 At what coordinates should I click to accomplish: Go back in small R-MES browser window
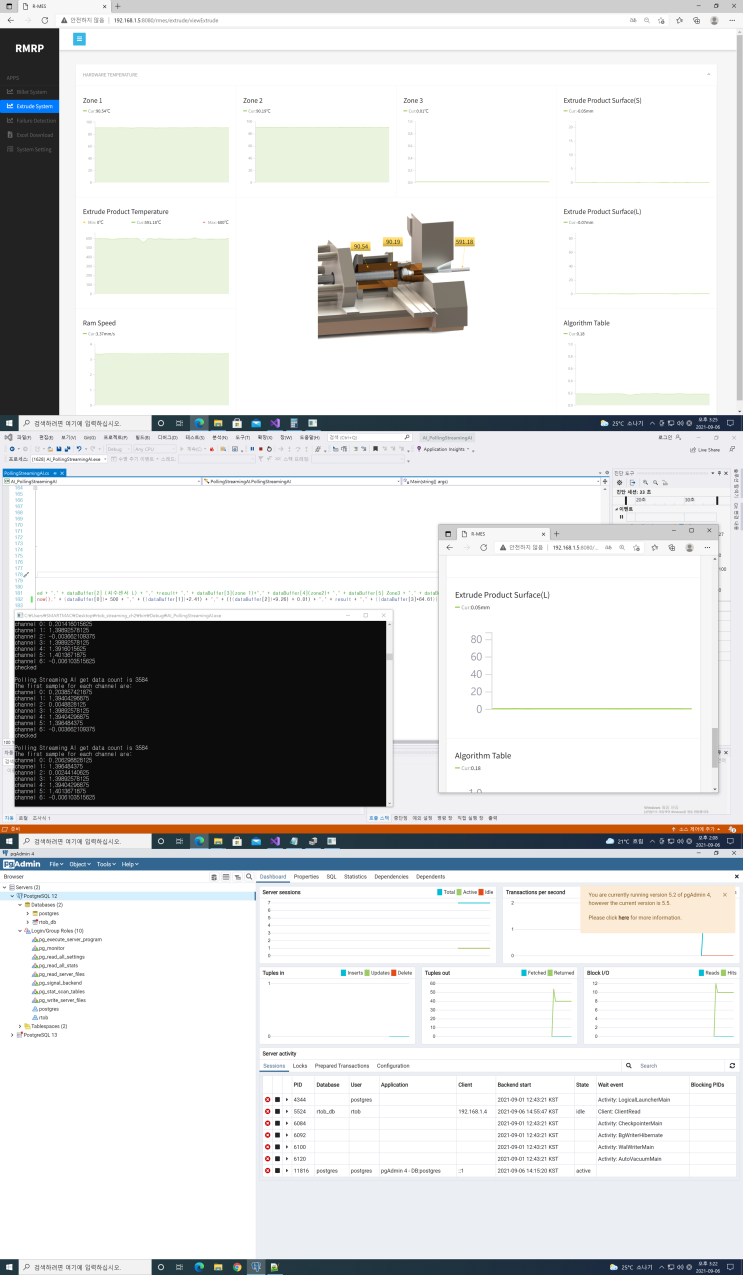click(450, 547)
